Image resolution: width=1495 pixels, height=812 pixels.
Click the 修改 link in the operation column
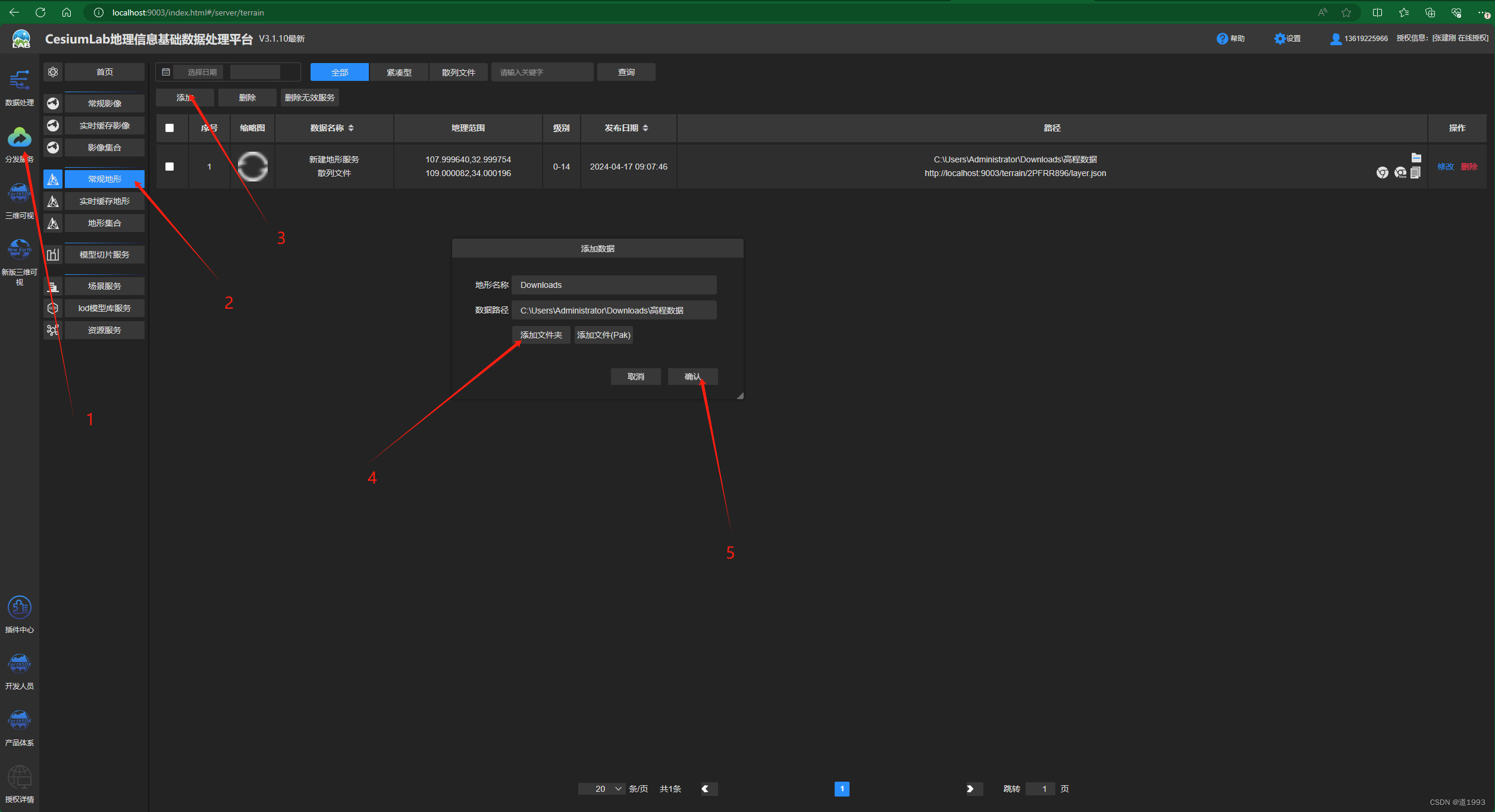click(x=1445, y=167)
